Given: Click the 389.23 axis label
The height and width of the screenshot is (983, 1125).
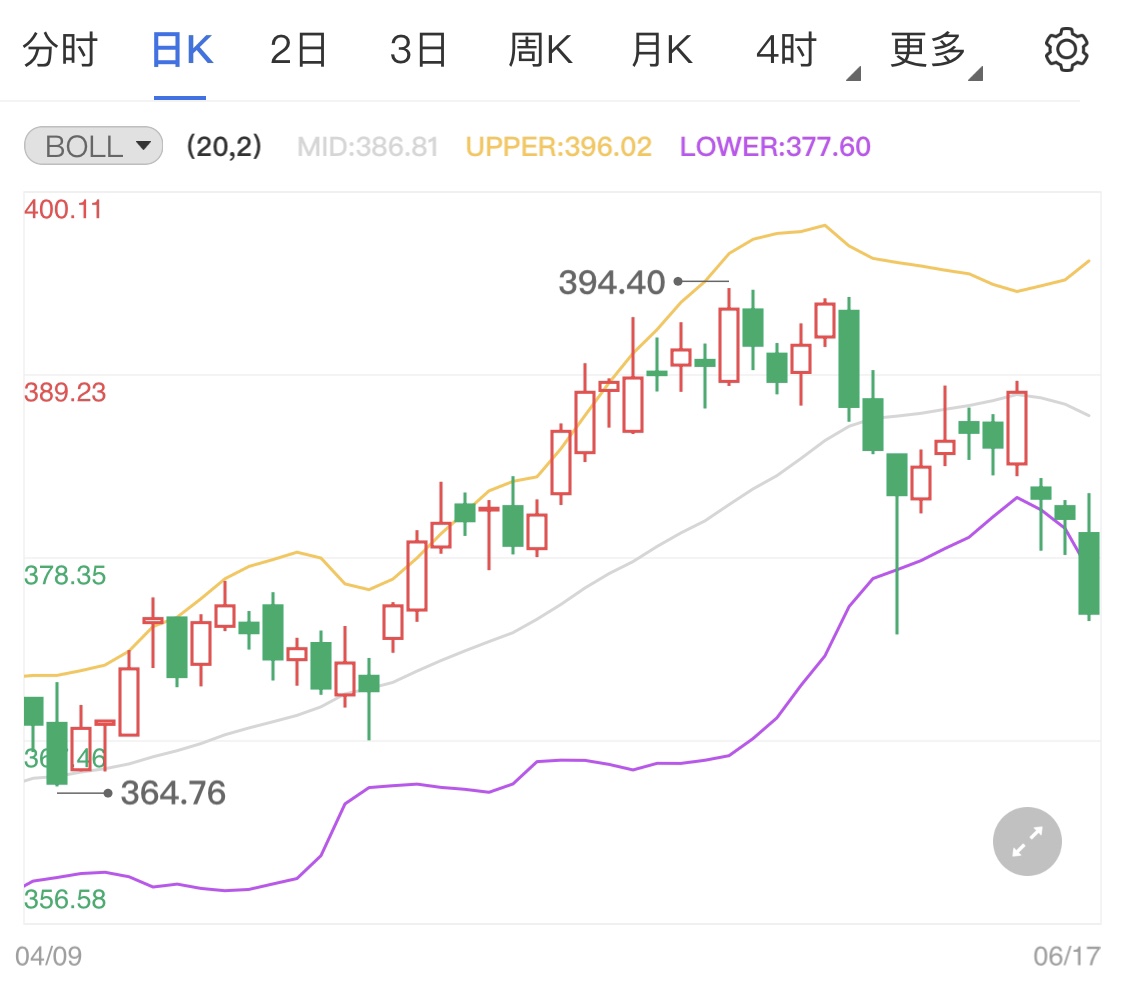Looking at the screenshot, I should [65, 392].
